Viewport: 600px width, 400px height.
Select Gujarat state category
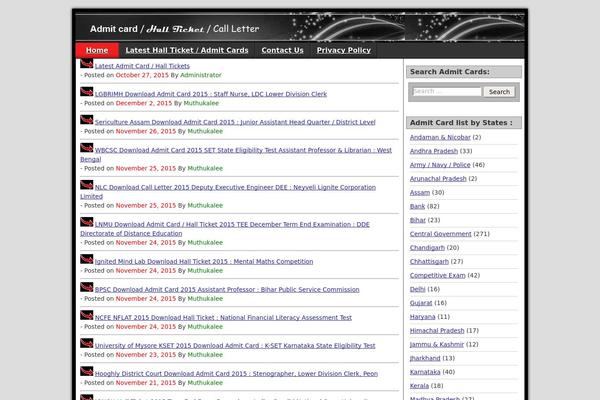click(421, 302)
